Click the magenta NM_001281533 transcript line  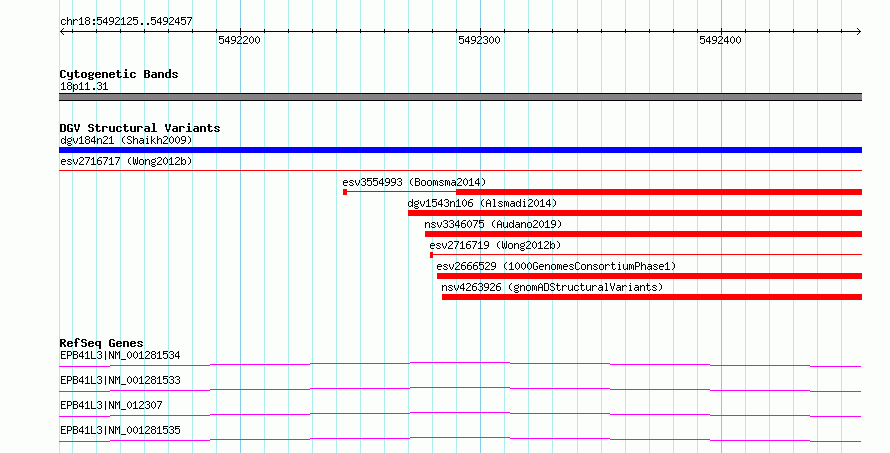click(x=460, y=389)
